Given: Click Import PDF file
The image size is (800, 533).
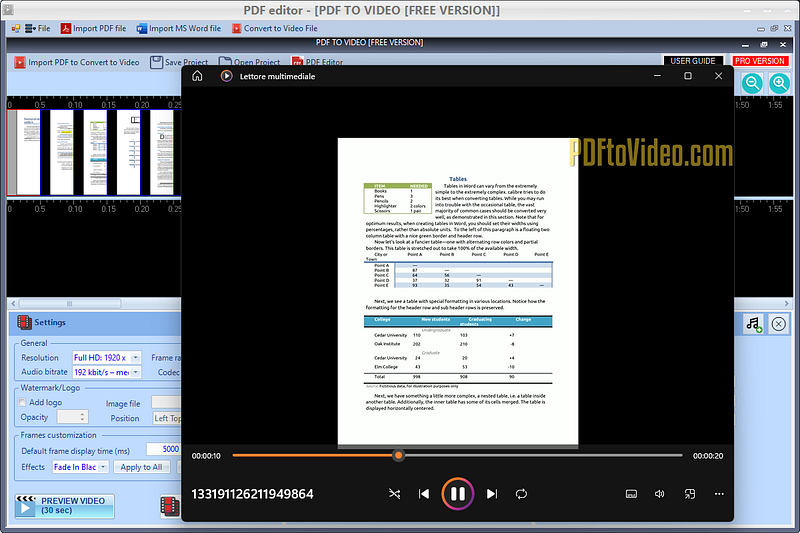Looking at the screenshot, I should 93,29.
